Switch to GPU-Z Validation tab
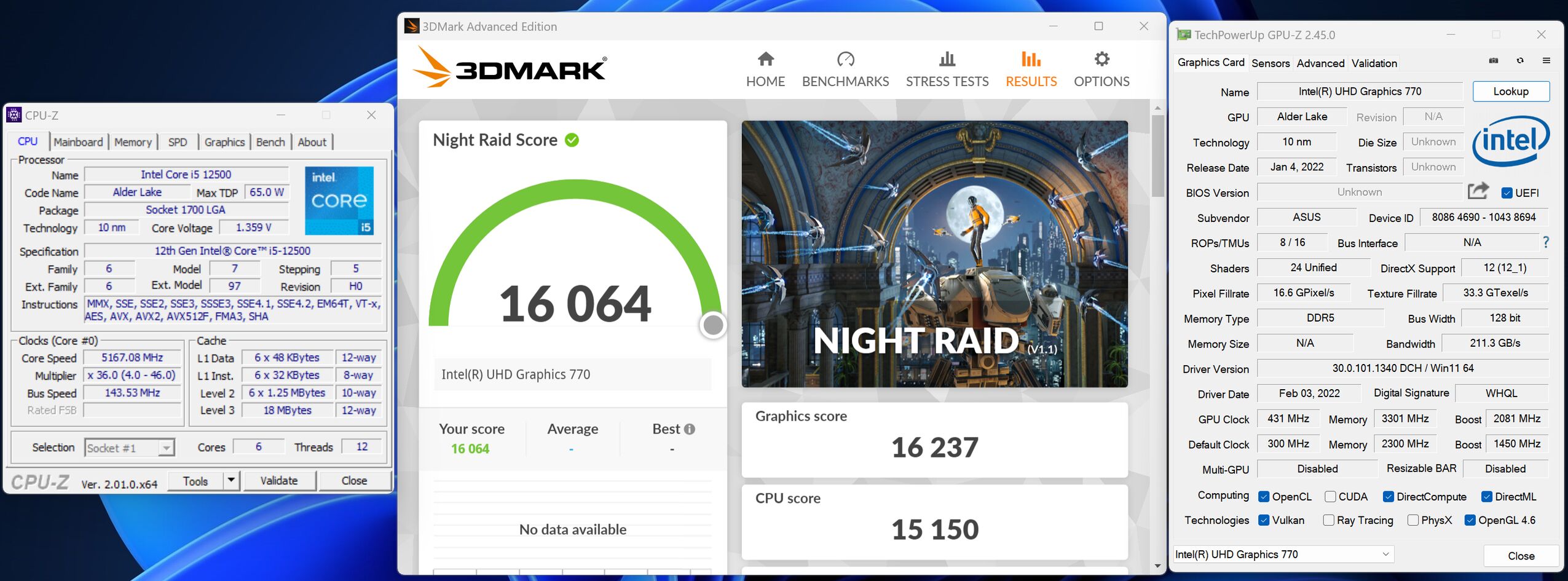Image resolution: width=1568 pixels, height=581 pixels. pos(1374,63)
